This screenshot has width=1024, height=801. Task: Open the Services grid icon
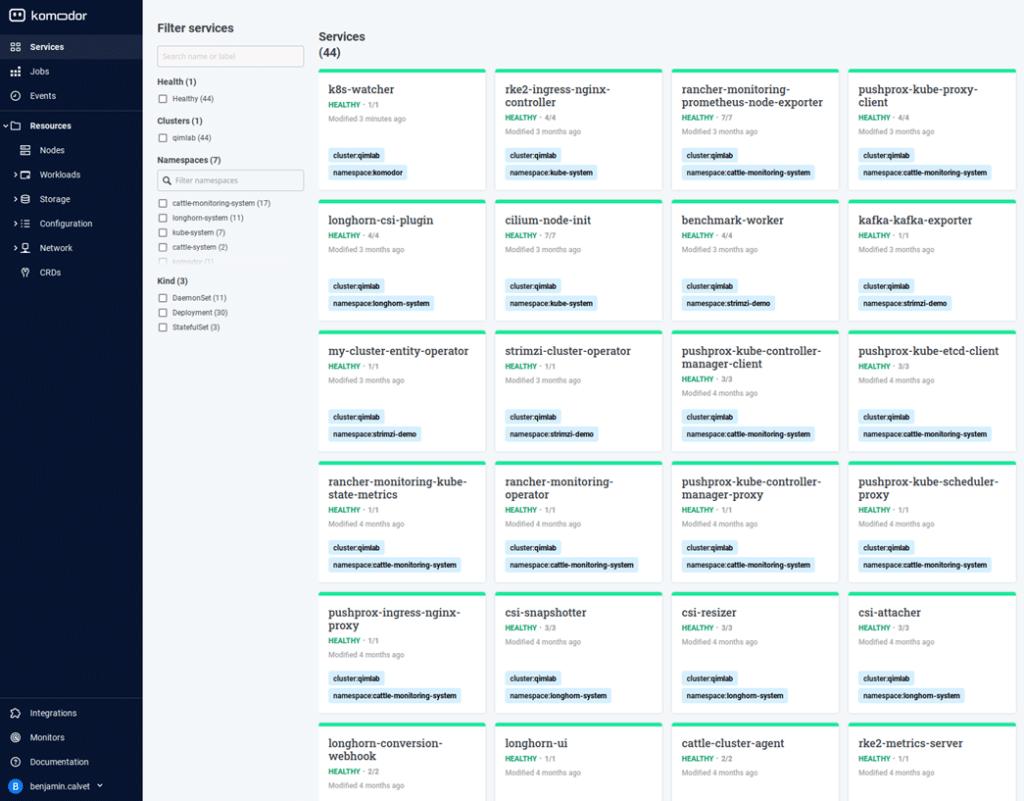click(16, 47)
